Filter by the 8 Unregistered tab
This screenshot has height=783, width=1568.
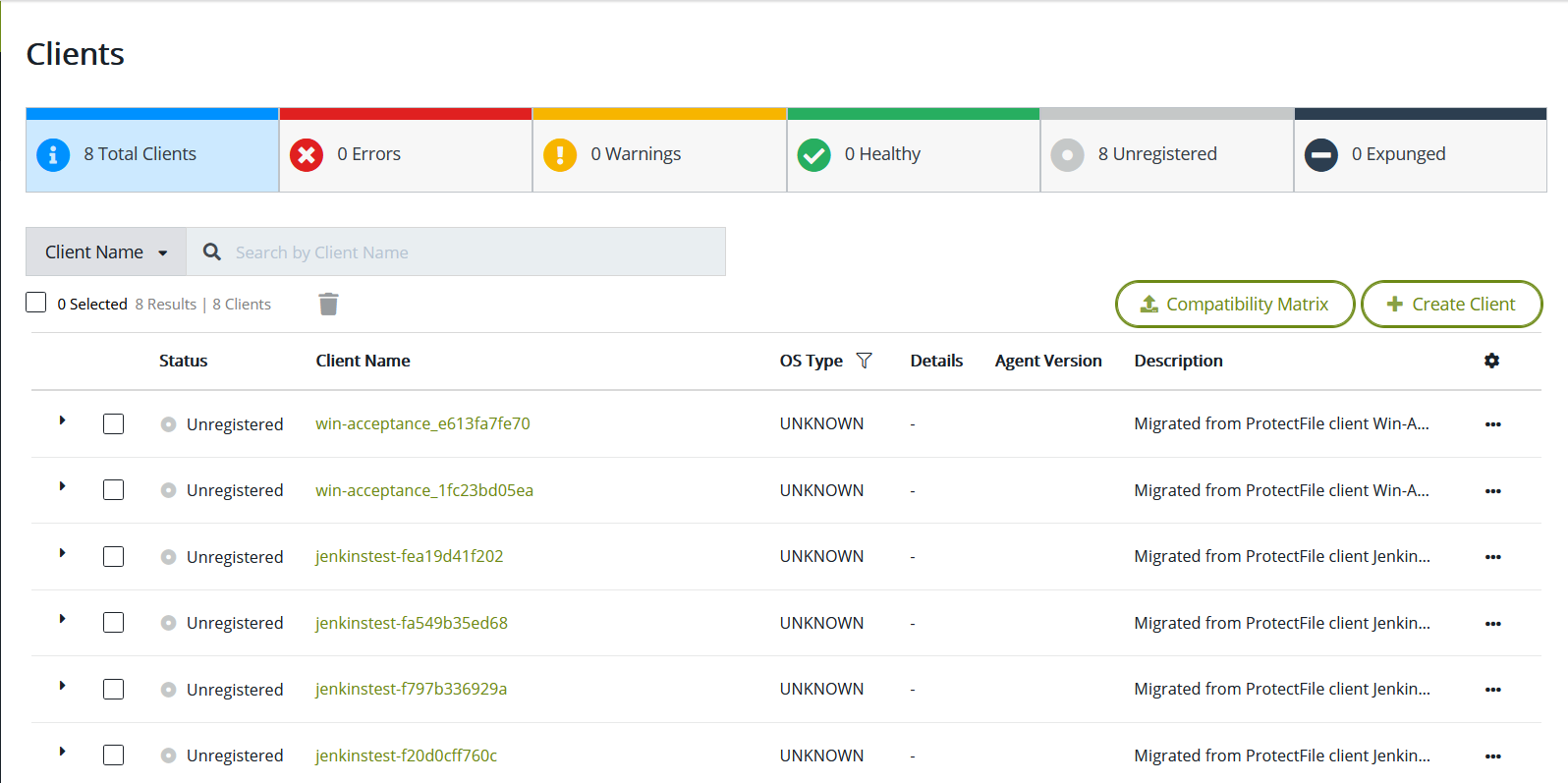click(x=1167, y=150)
